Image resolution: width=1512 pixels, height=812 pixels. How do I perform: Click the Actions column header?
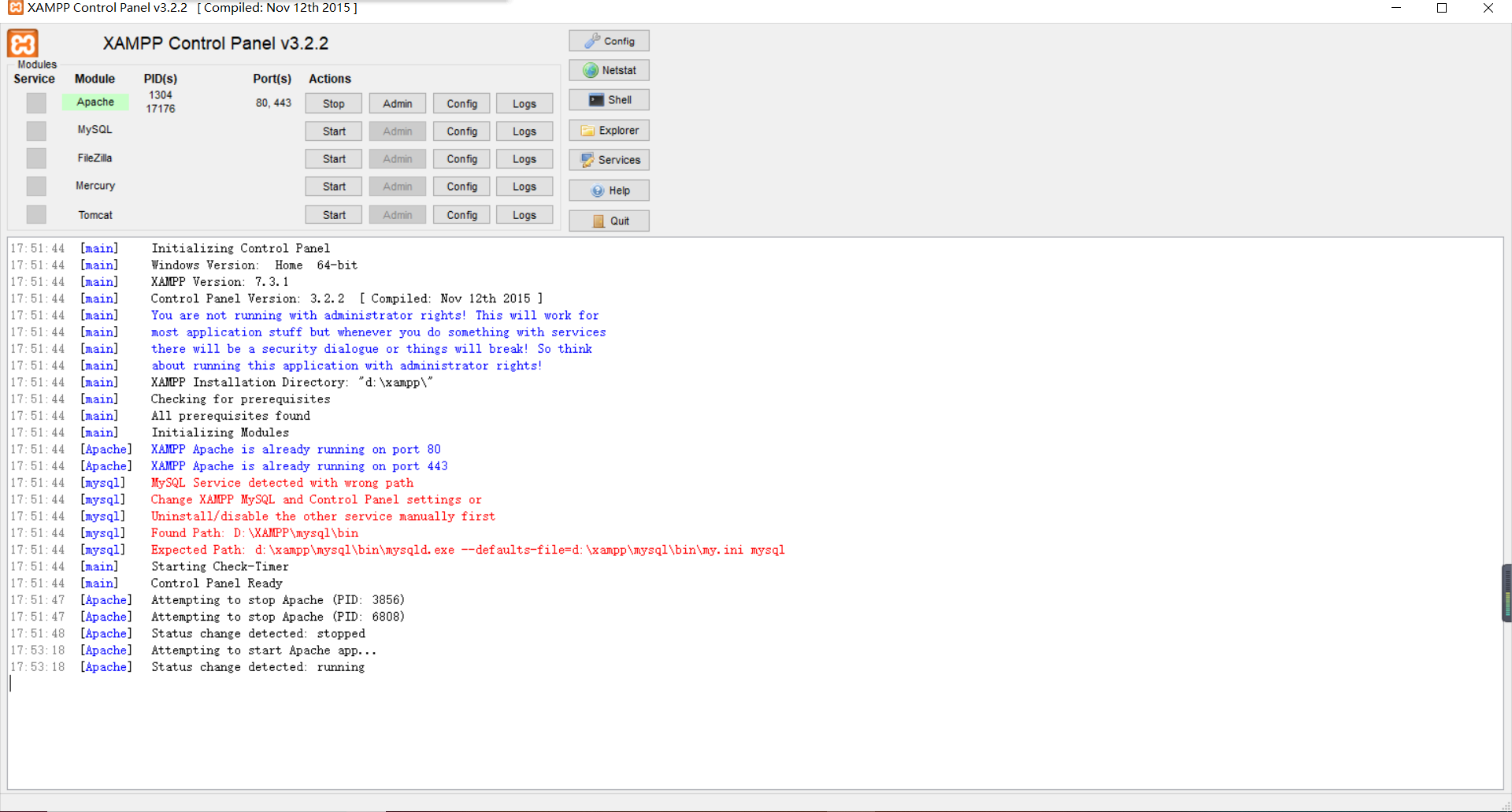(x=330, y=79)
